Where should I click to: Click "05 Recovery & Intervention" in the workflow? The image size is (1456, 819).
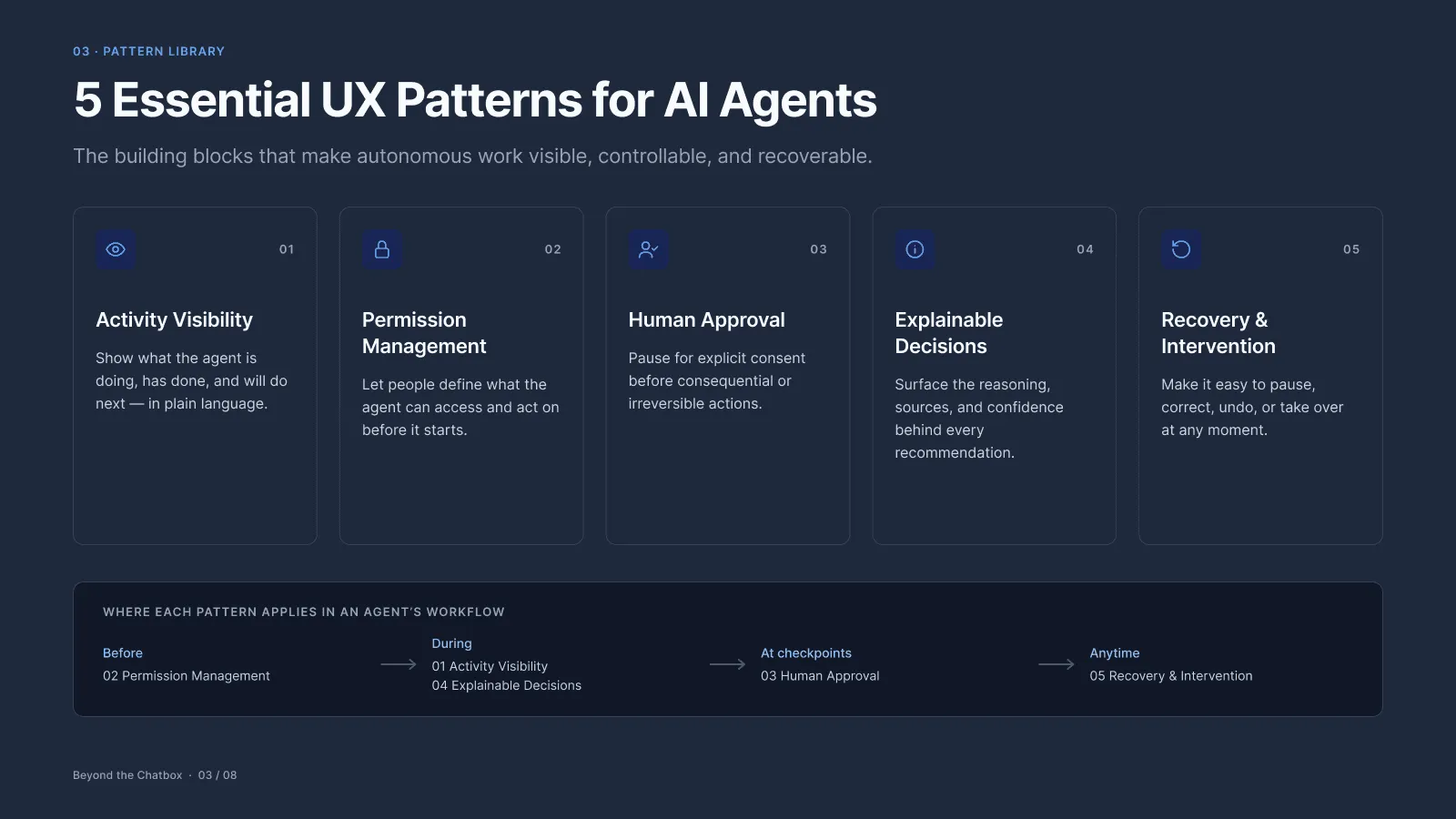coord(1171,676)
